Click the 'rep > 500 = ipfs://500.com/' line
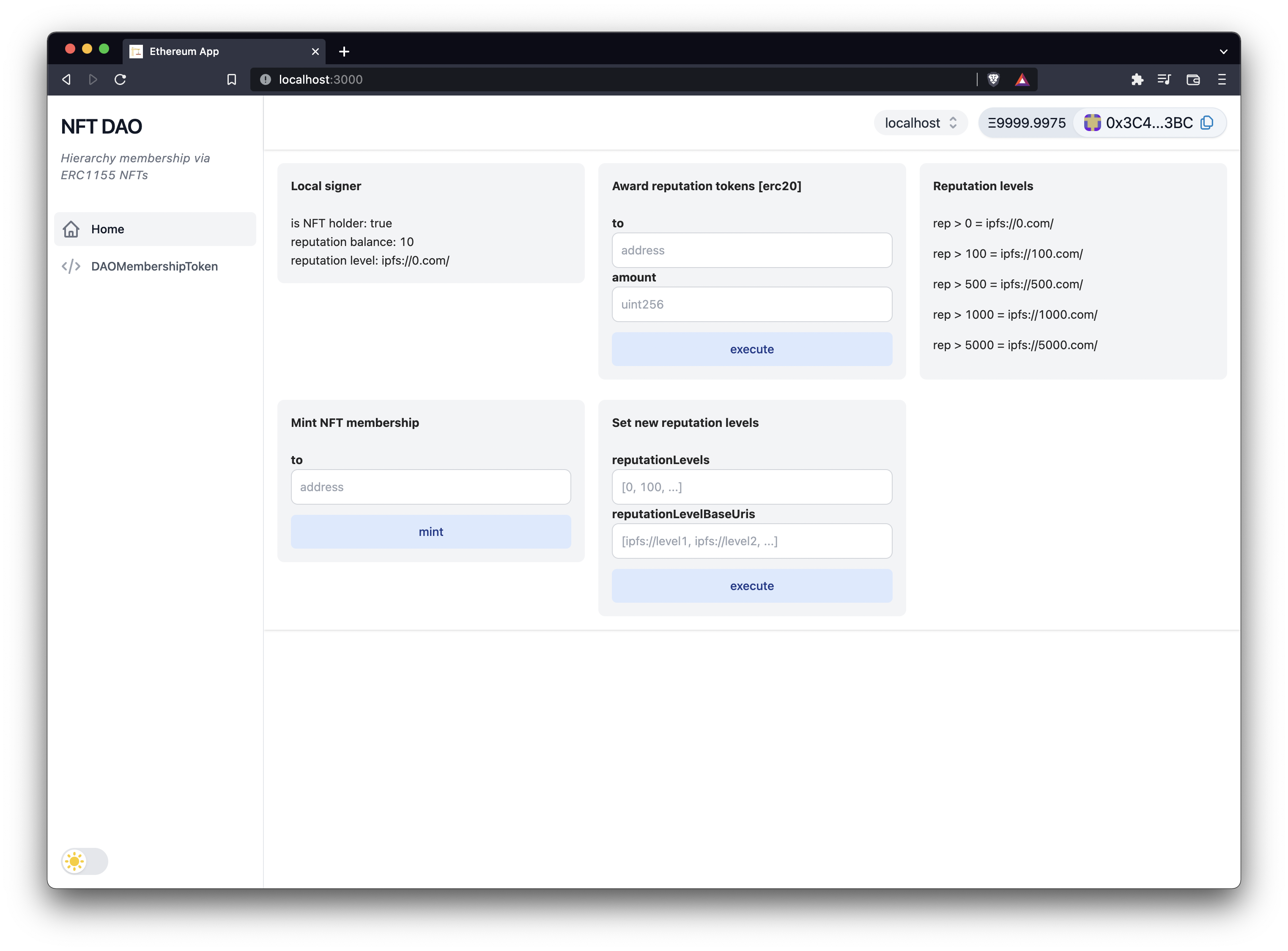1288x951 pixels. 1008,284
